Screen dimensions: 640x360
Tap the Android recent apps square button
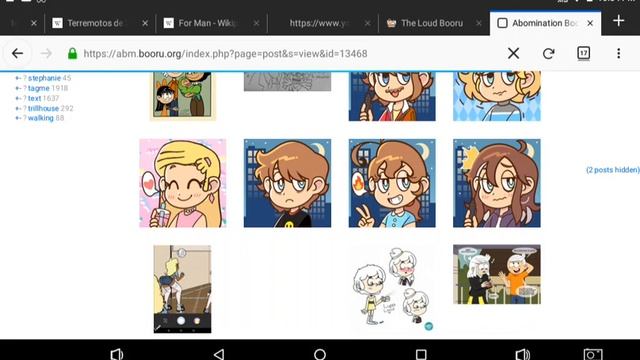[421, 354]
